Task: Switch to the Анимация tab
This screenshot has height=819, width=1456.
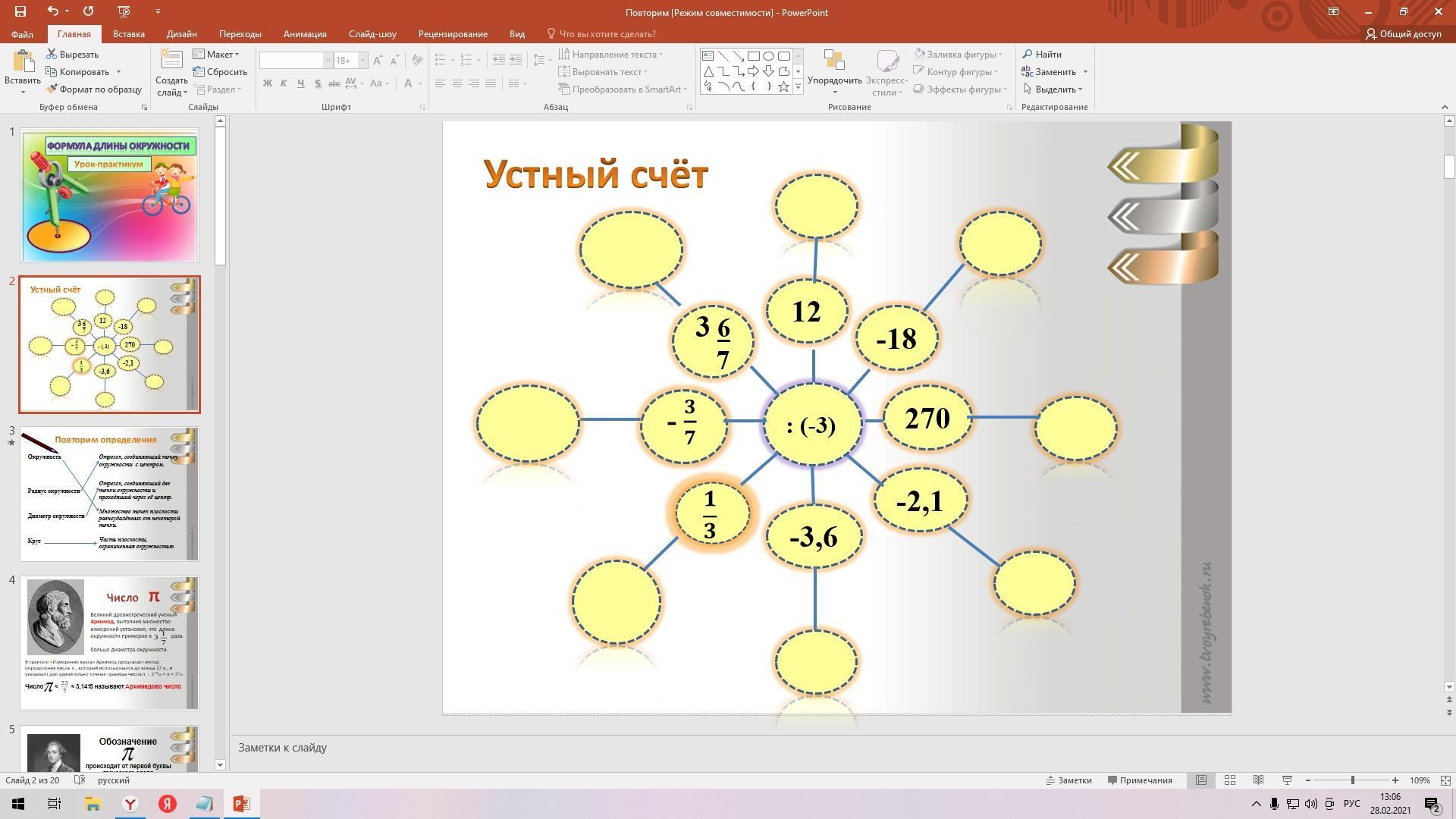Action: coord(305,34)
